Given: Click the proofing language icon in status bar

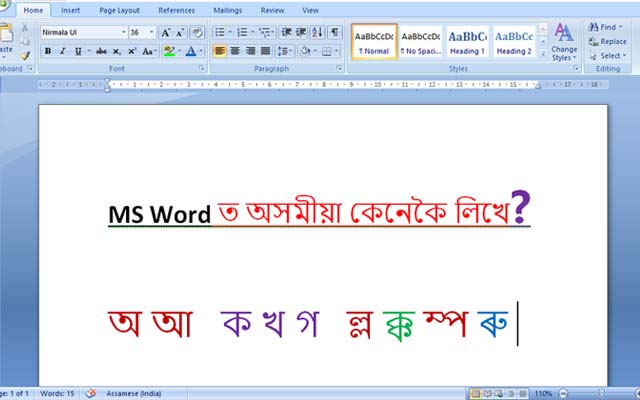Looking at the screenshot, I should click(91, 393).
